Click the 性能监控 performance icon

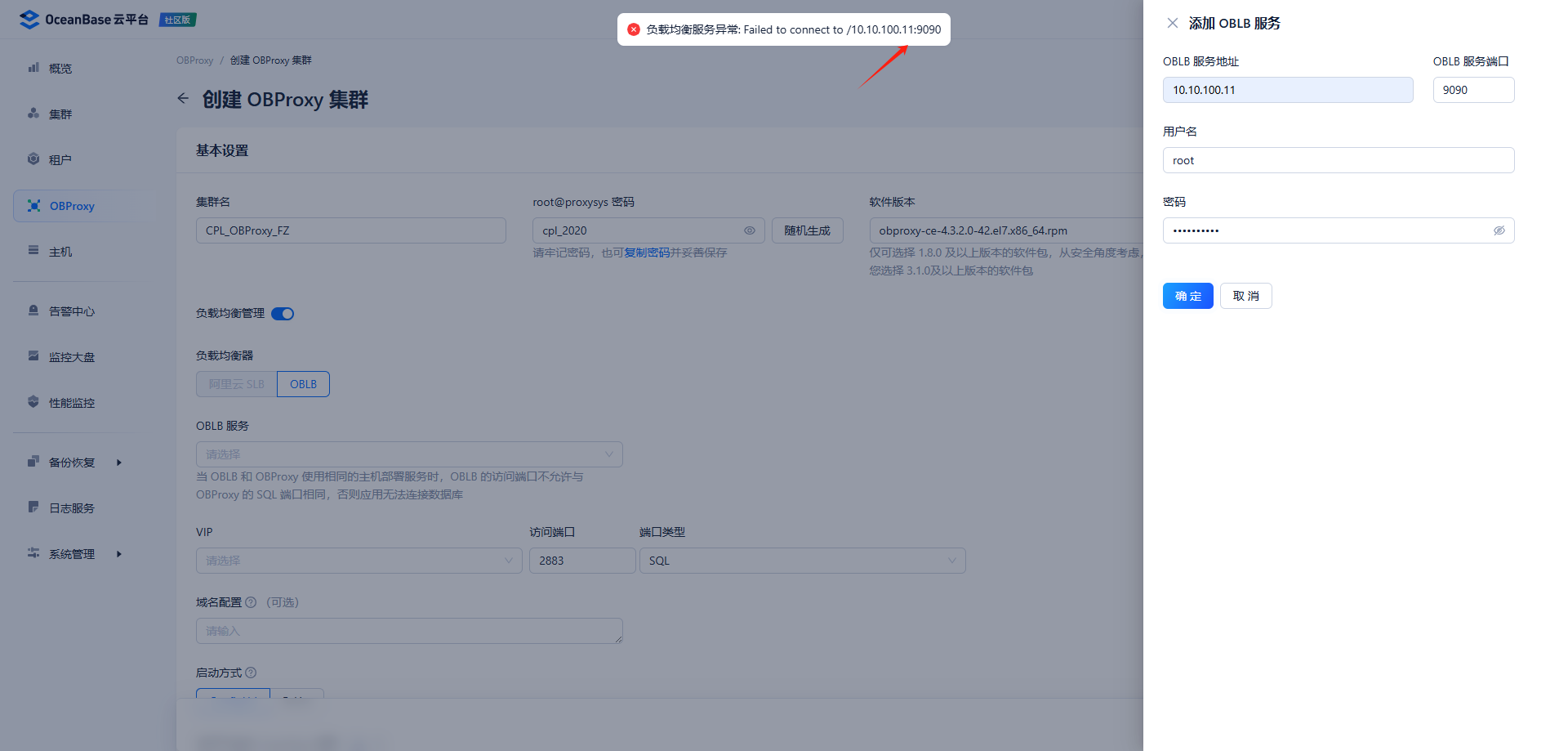point(33,402)
